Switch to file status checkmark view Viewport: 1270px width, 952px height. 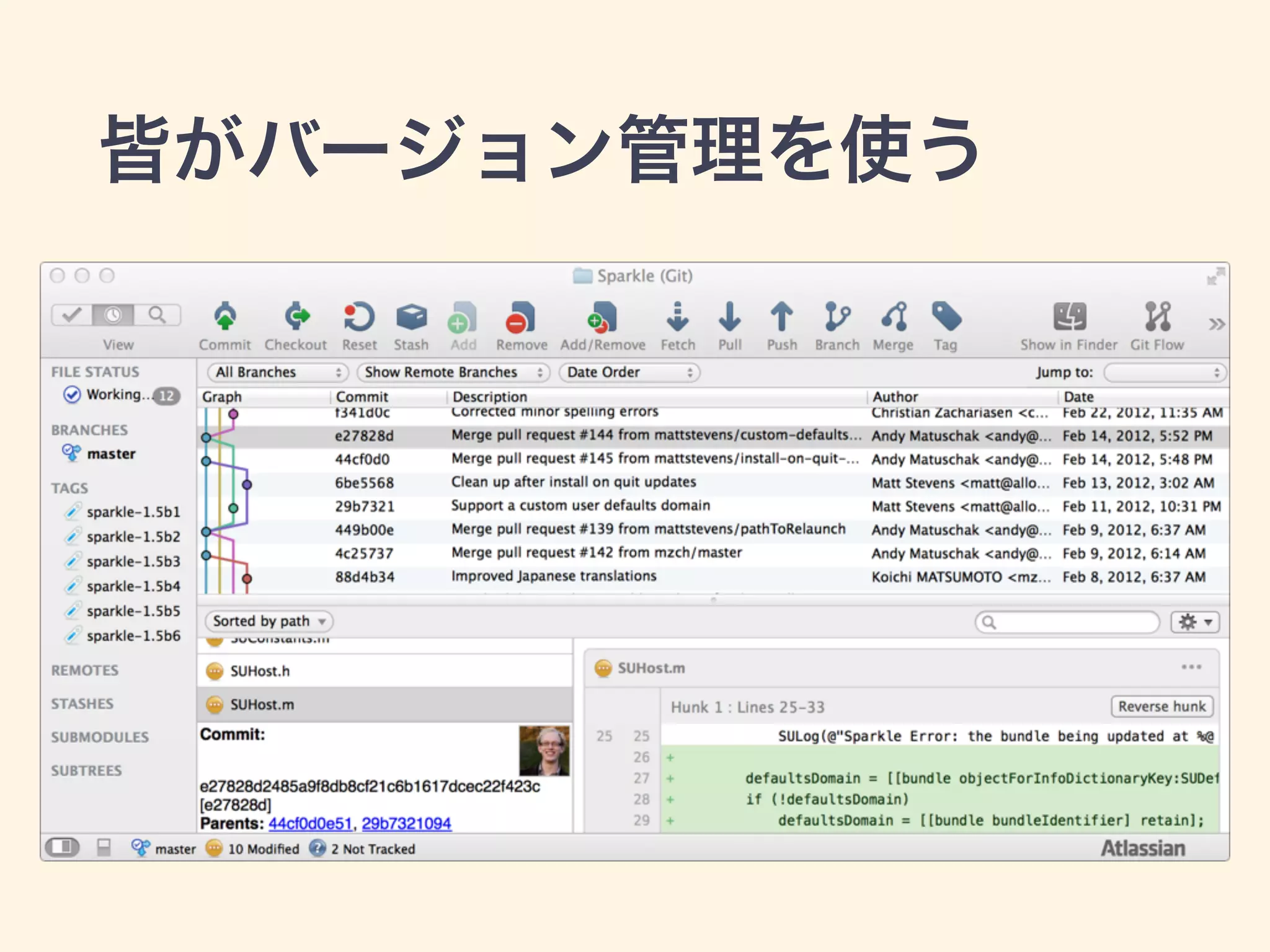[x=72, y=315]
